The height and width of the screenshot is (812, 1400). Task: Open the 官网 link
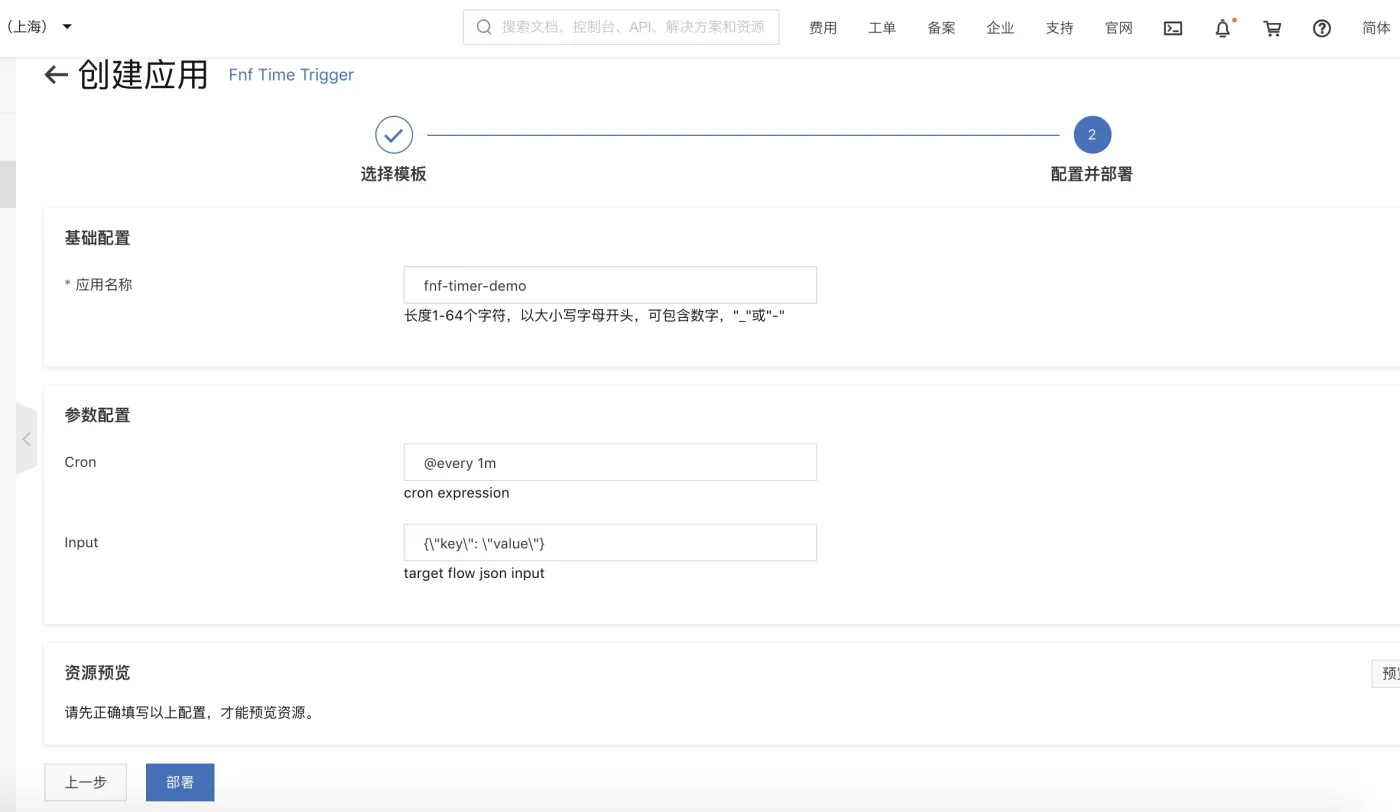(1119, 28)
